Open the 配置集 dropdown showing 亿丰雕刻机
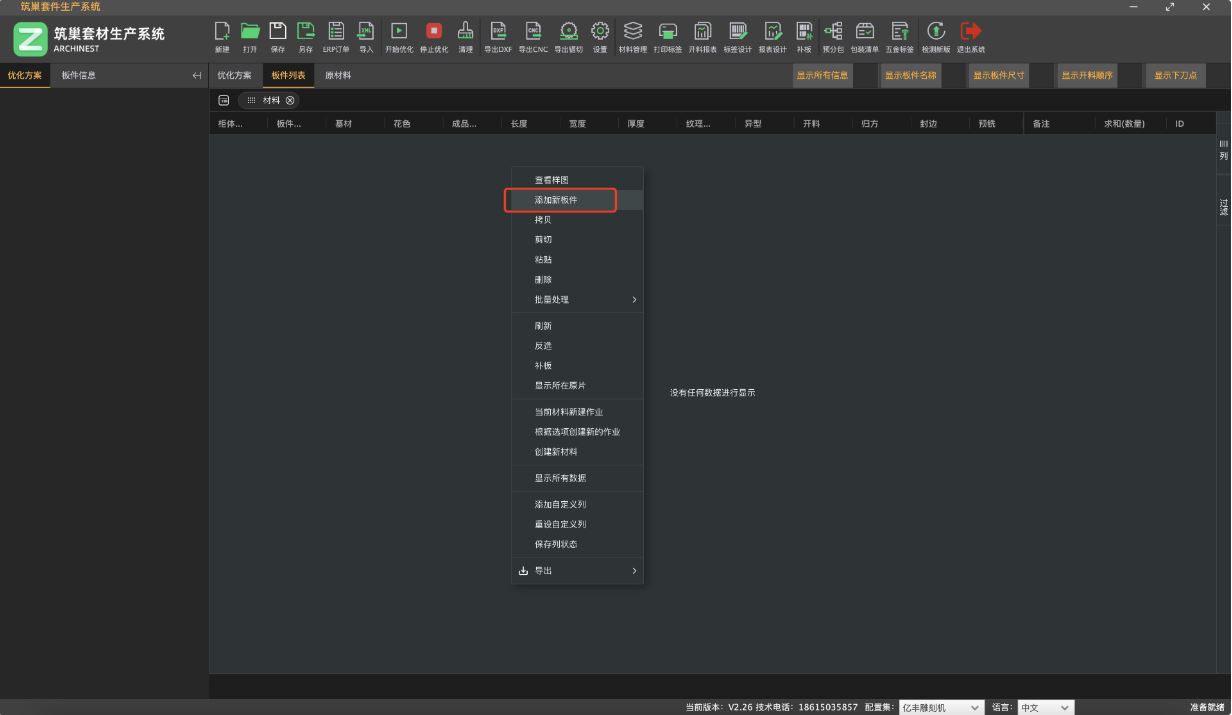Viewport: 1232px width, 715px height. tap(940, 707)
